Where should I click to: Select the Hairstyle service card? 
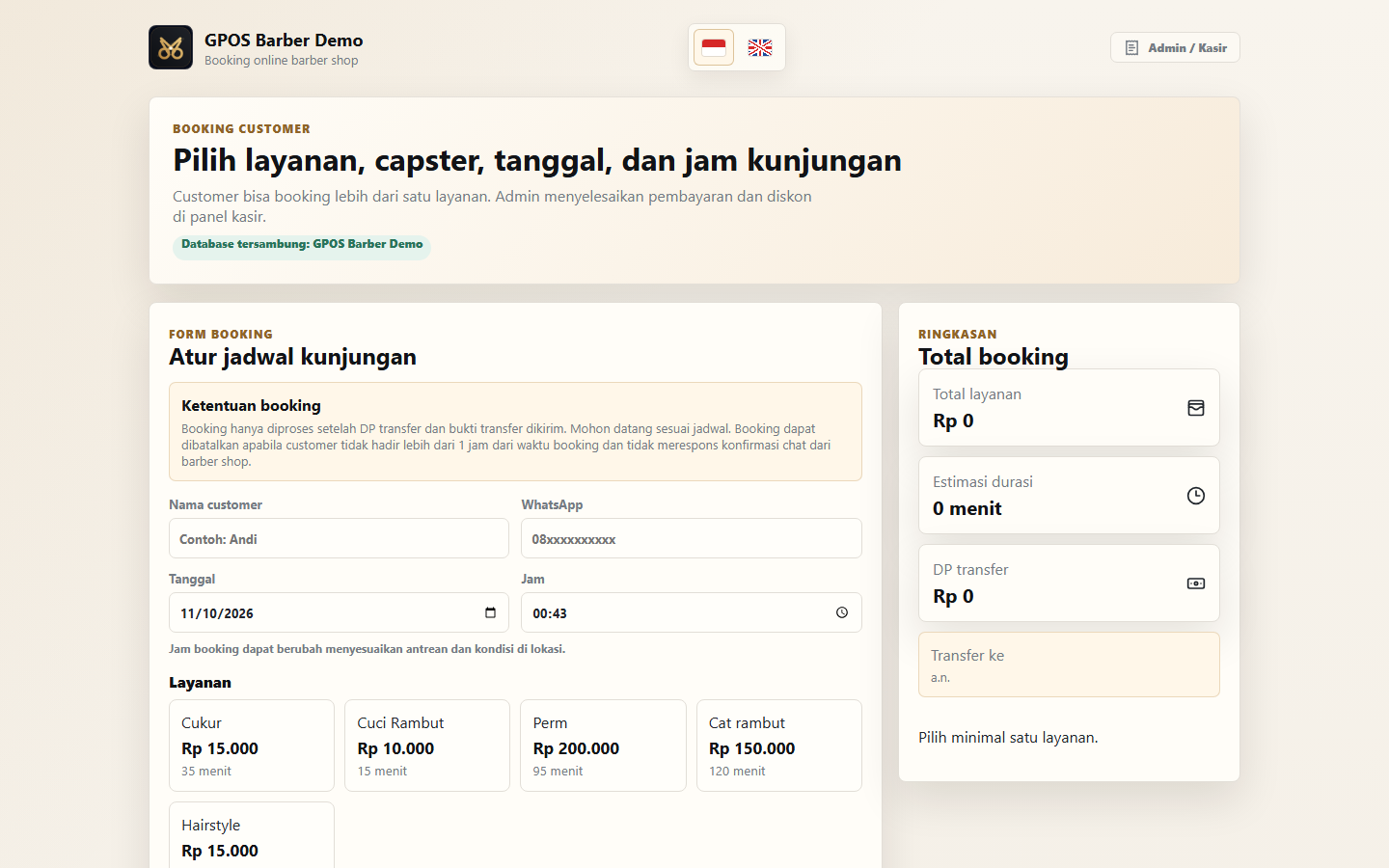[252, 835]
